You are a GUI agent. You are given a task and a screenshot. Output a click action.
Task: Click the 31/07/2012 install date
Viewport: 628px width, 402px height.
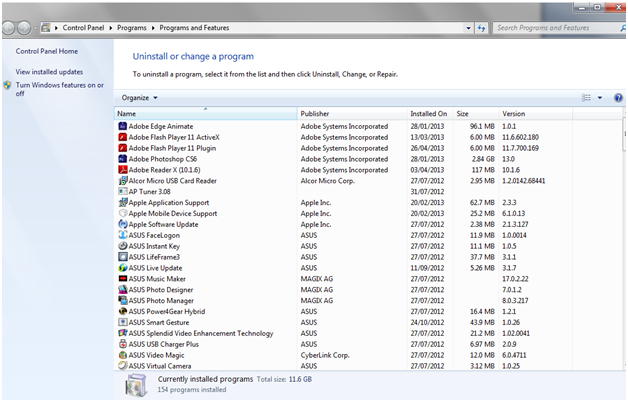coord(427,192)
